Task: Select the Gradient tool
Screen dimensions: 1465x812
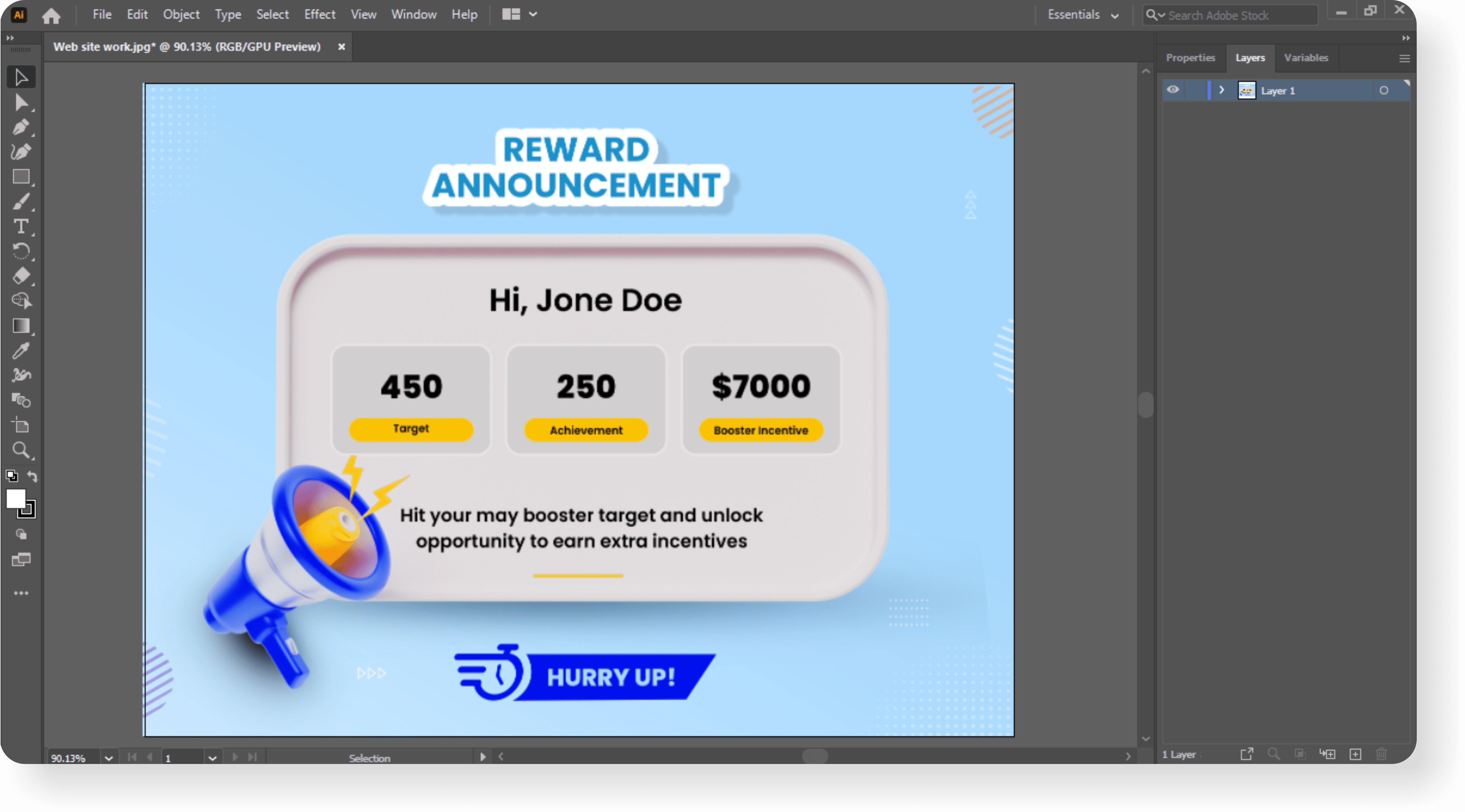Action: [21, 326]
